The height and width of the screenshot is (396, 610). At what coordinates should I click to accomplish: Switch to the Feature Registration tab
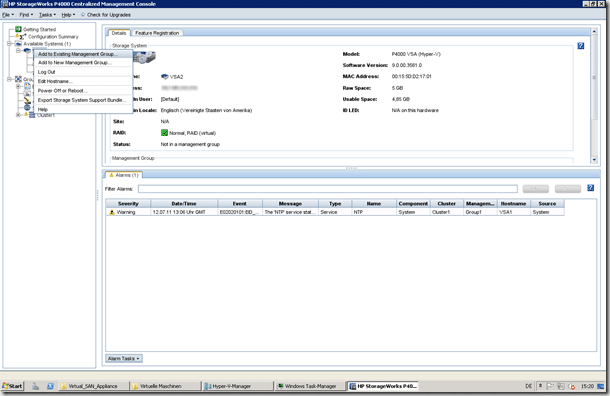[x=157, y=33]
